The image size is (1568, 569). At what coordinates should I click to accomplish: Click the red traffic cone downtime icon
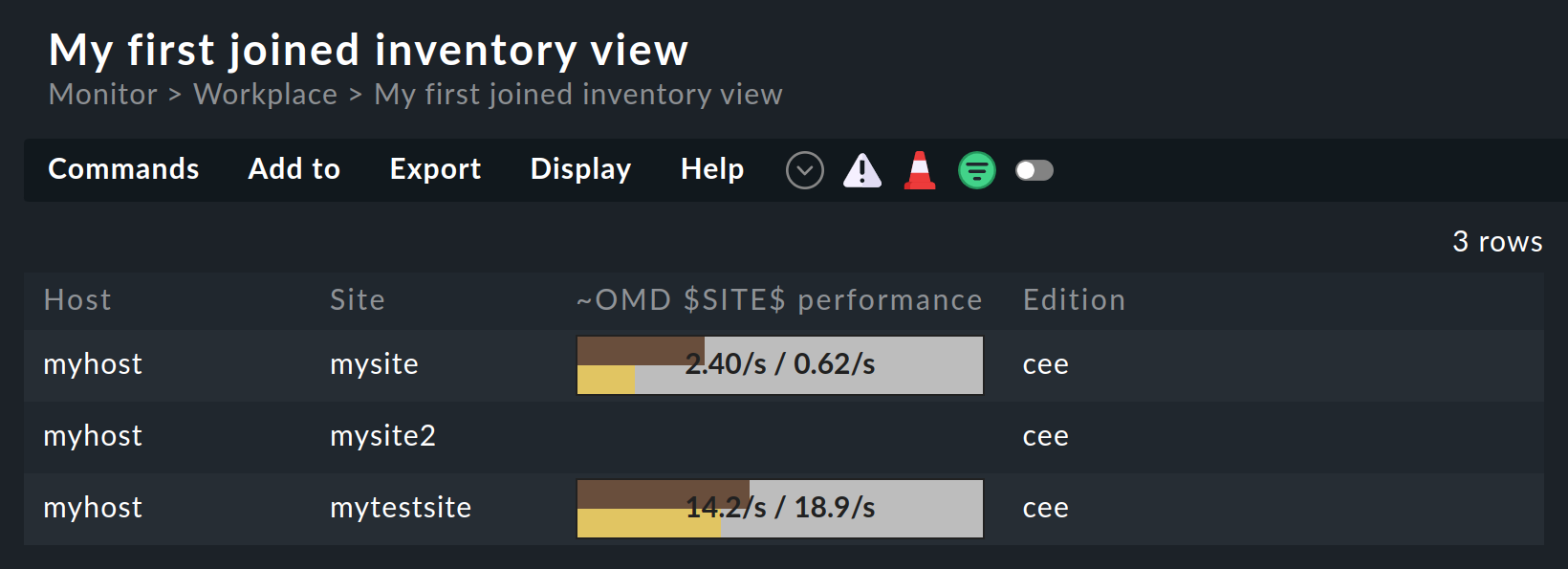point(920,170)
